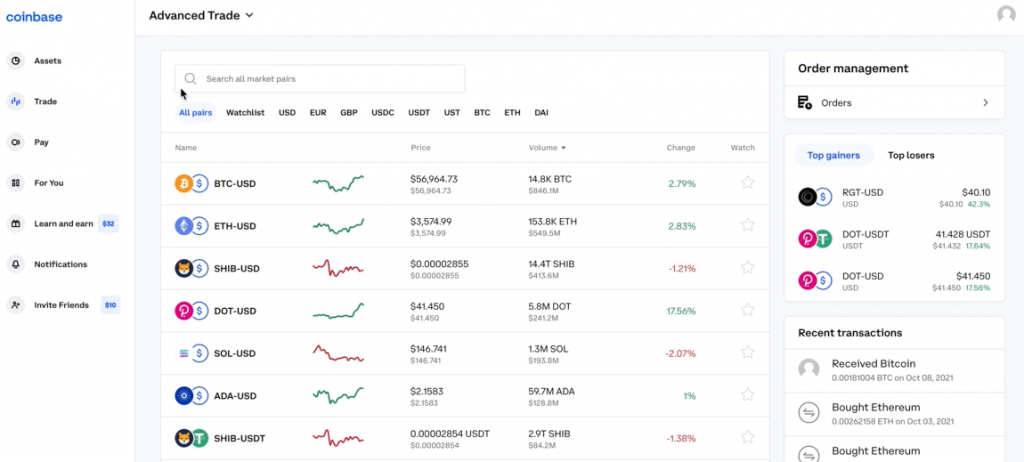Expand Orders with the chevron arrow
Image resolution: width=1024 pixels, height=462 pixels.
(x=985, y=103)
